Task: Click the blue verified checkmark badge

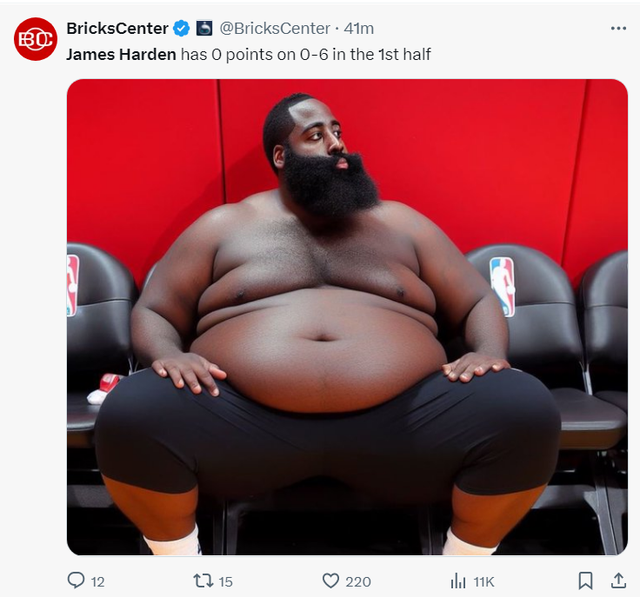Action: pyautogui.click(x=181, y=29)
